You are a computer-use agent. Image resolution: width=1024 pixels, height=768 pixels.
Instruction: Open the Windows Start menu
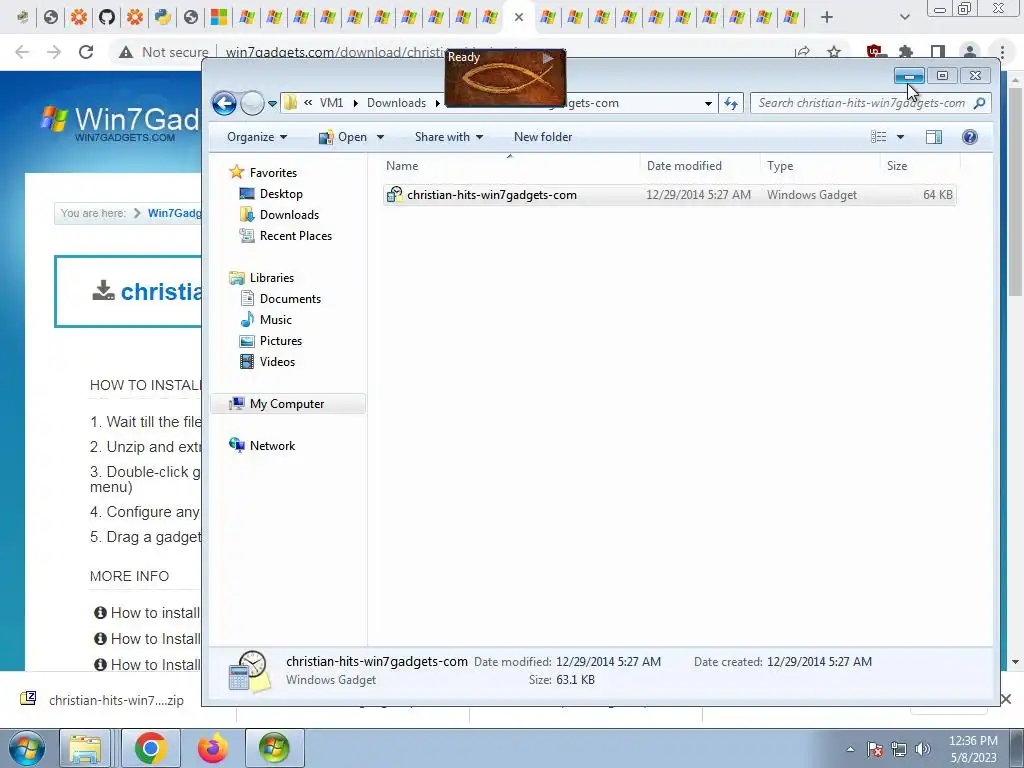(27, 748)
